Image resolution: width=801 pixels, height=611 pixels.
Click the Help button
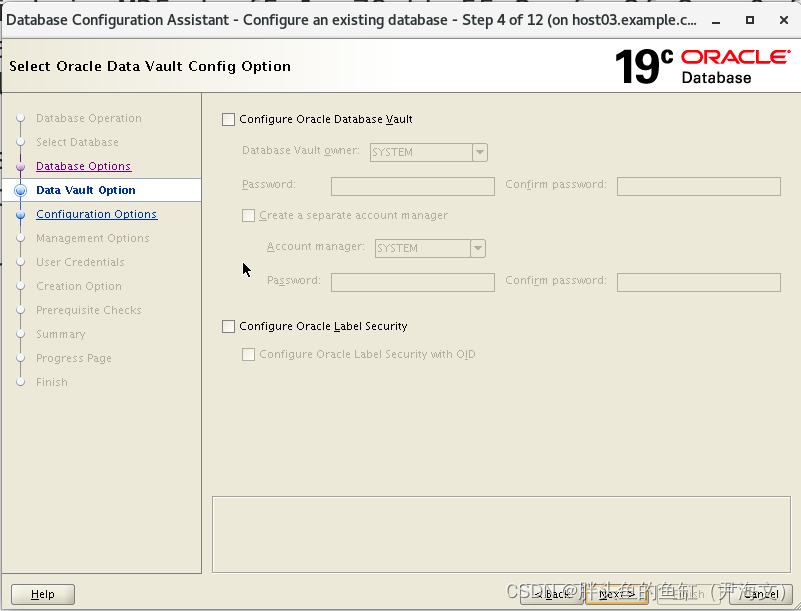coord(43,594)
